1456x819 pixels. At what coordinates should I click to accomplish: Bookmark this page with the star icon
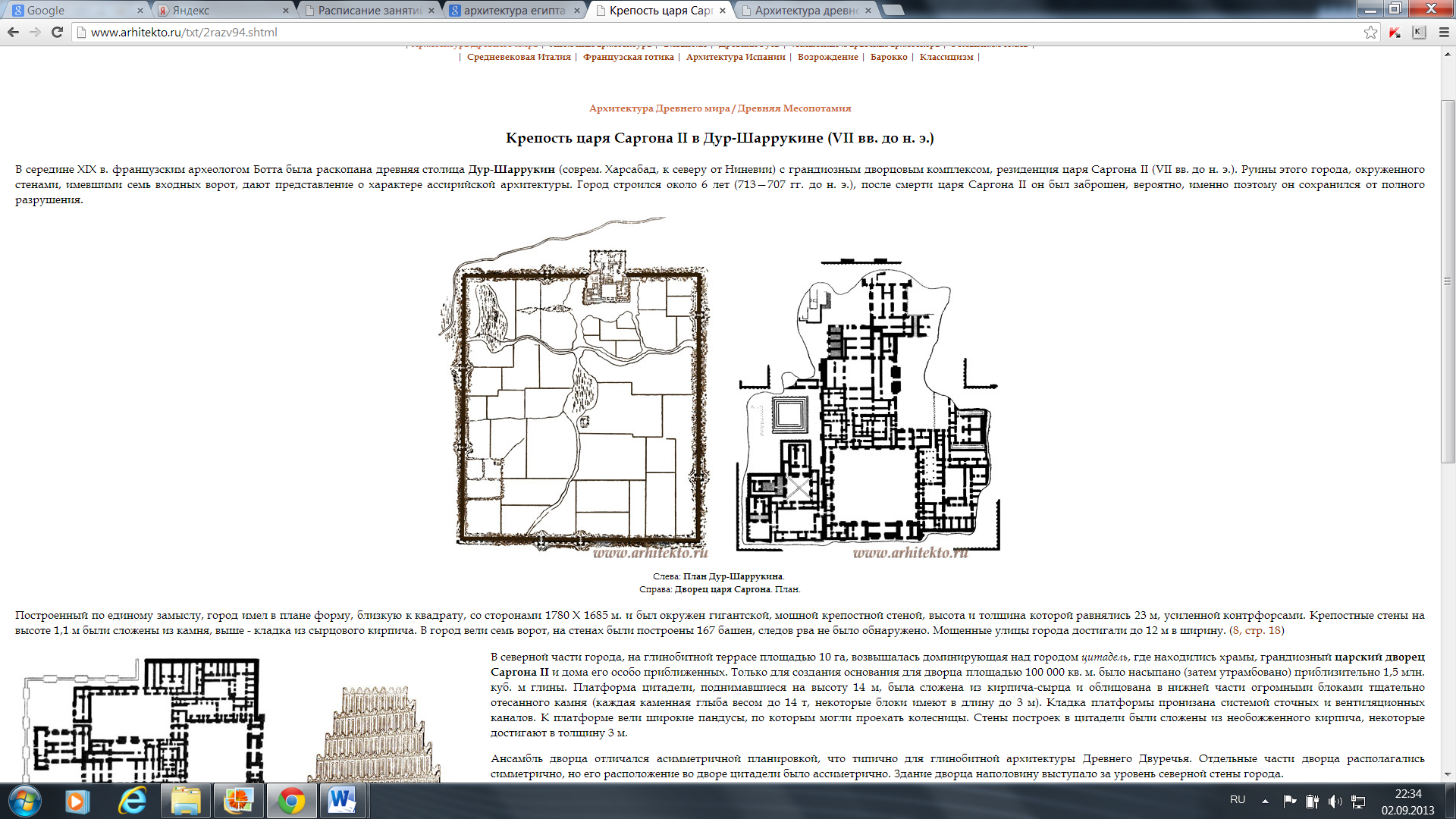pyautogui.click(x=1370, y=32)
